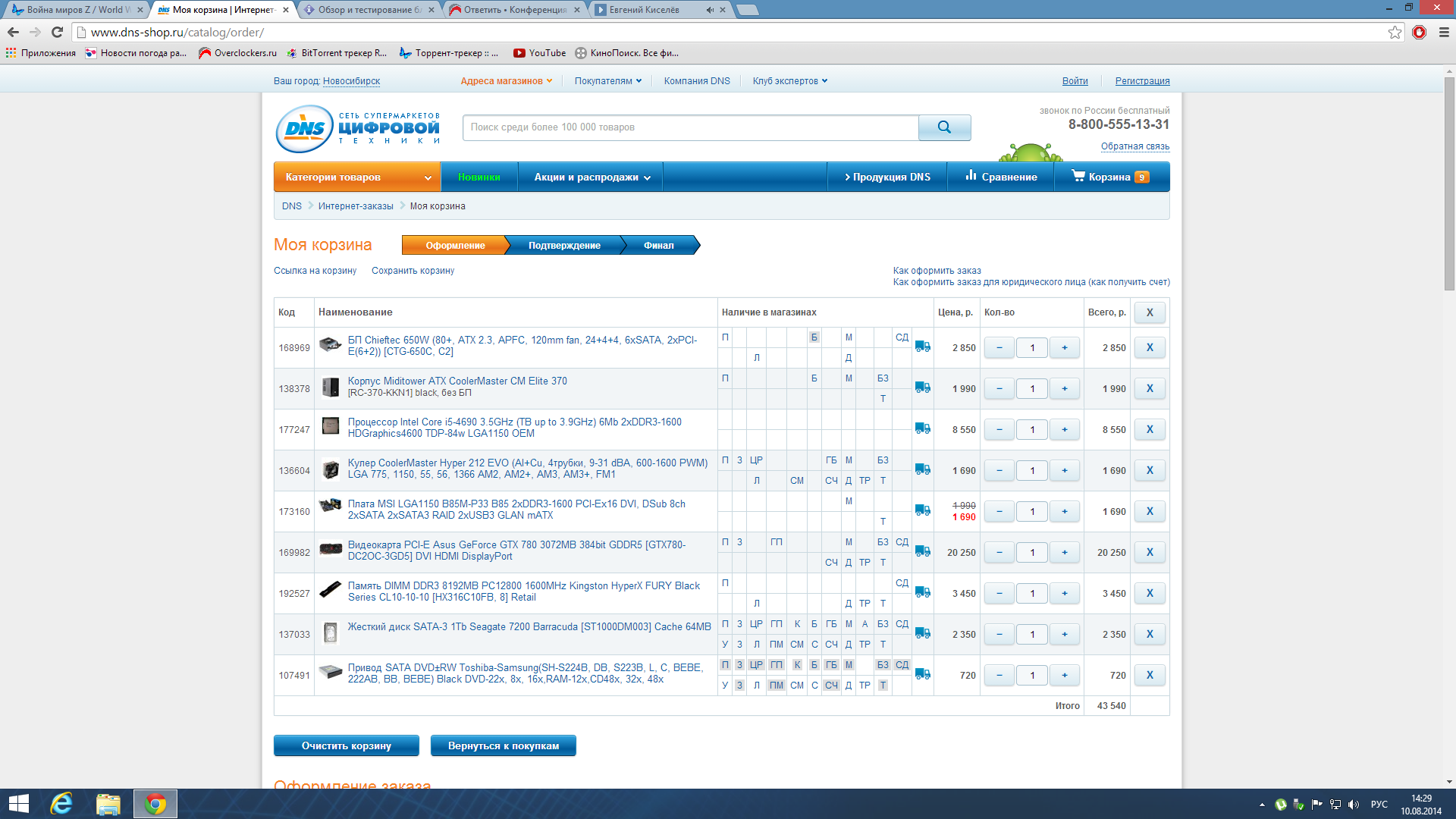
Task: Expand Категории товаров dropdown
Action: [x=357, y=177]
